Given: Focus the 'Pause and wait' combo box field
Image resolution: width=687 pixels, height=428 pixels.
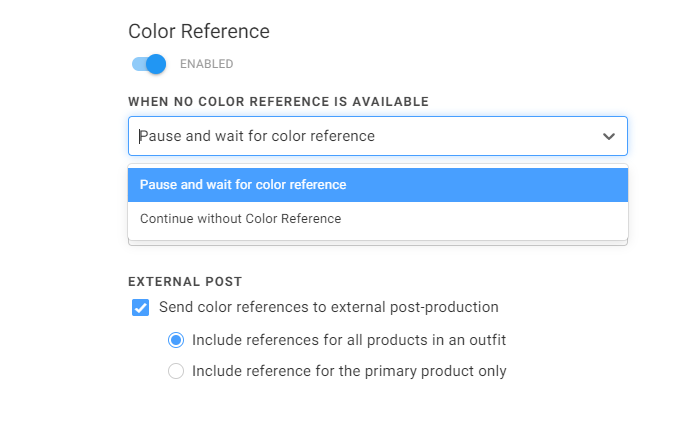Looking at the screenshot, I should 378,136.
